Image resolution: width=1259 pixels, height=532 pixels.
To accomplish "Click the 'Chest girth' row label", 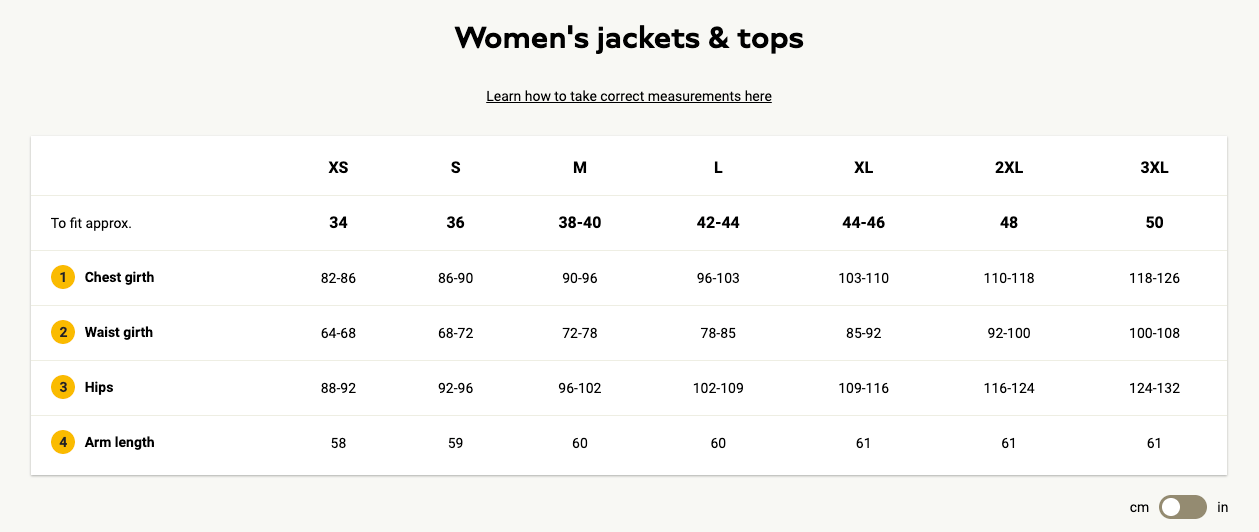I will (119, 277).
